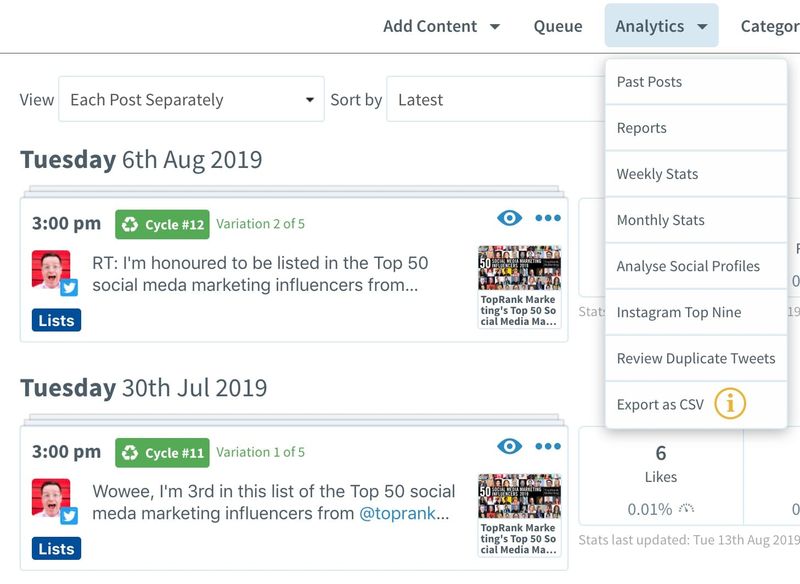Click the Variation 1 of 5 link
This screenshot has width=800, height=584.
point(260,452)
